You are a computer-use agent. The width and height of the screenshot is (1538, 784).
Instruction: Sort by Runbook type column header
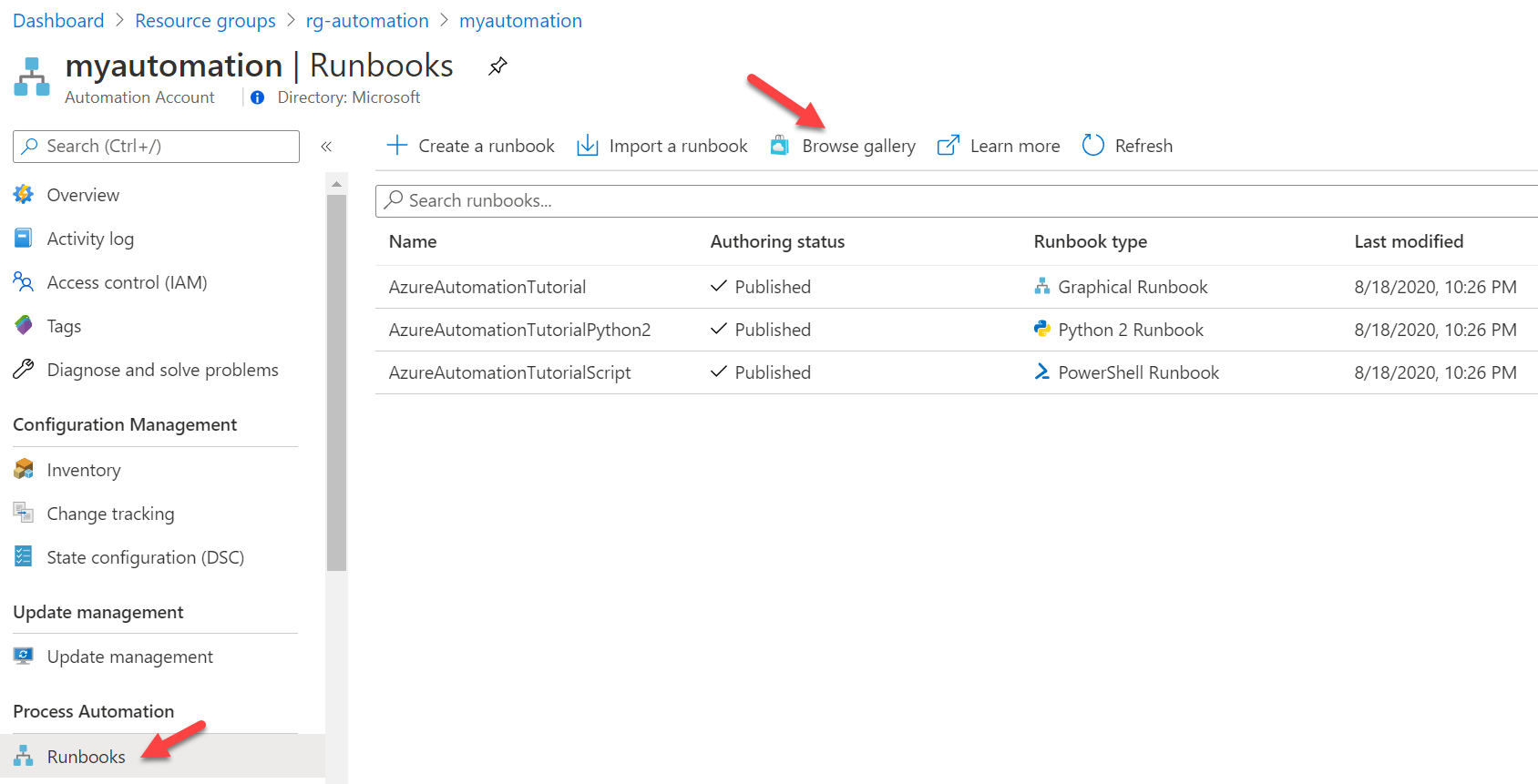tap(1090, 241)
